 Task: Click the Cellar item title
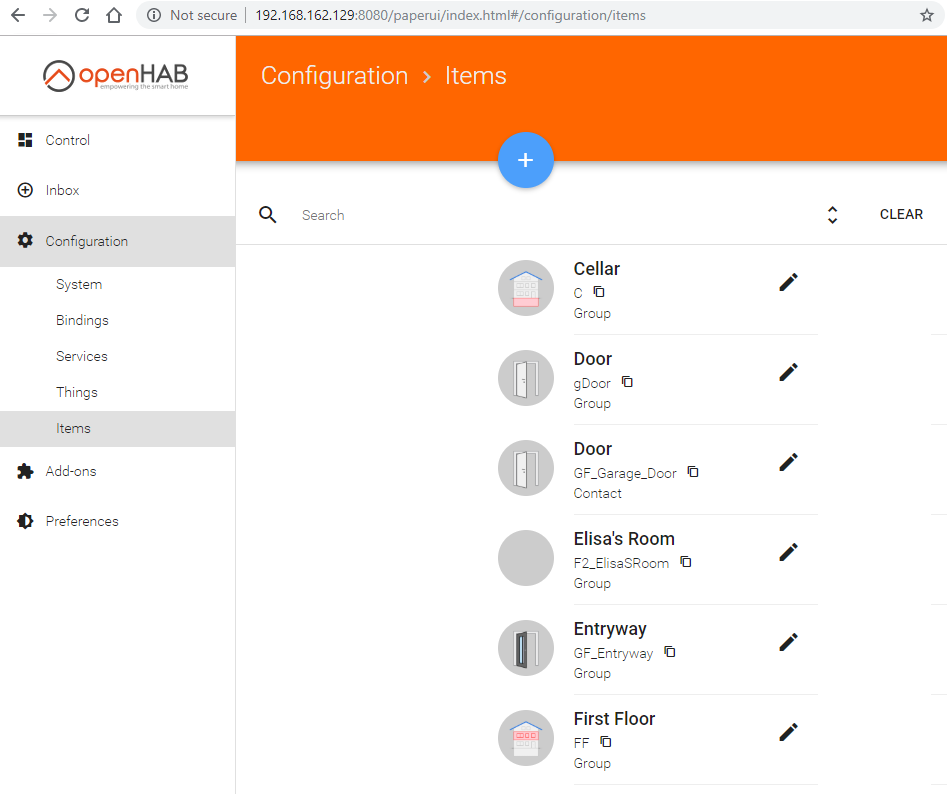point(597,269)
